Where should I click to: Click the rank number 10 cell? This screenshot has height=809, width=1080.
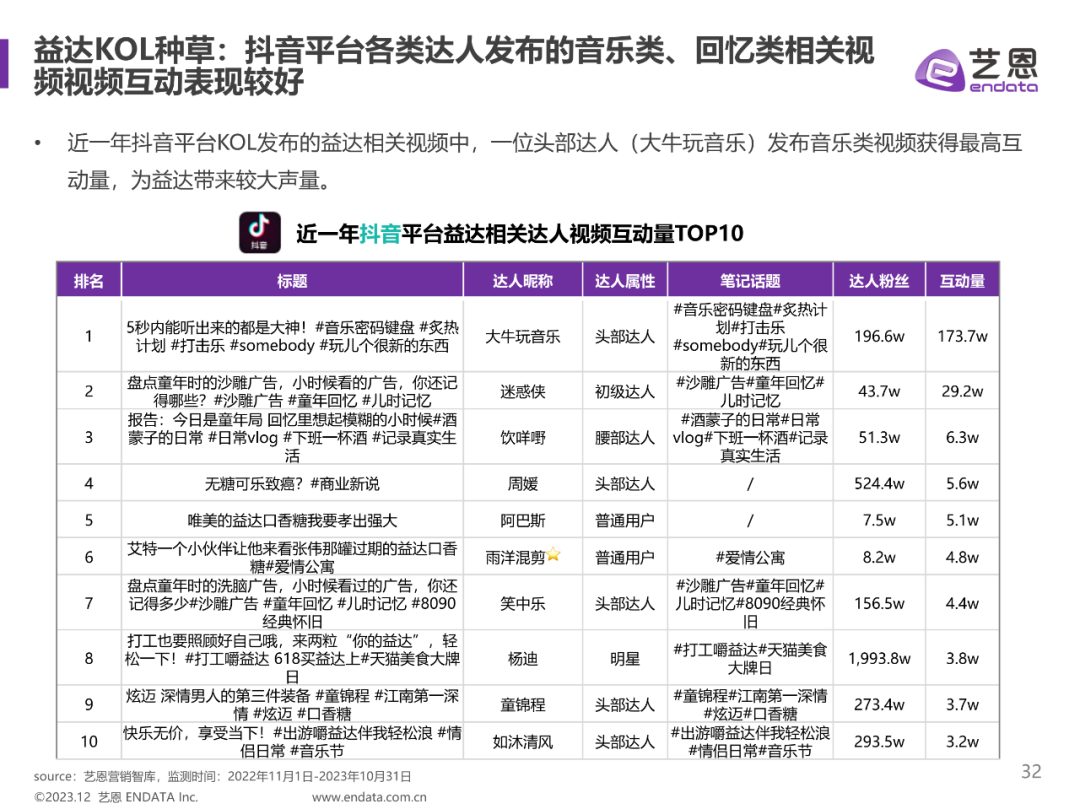pyautogui.click(x=89, y=742)
